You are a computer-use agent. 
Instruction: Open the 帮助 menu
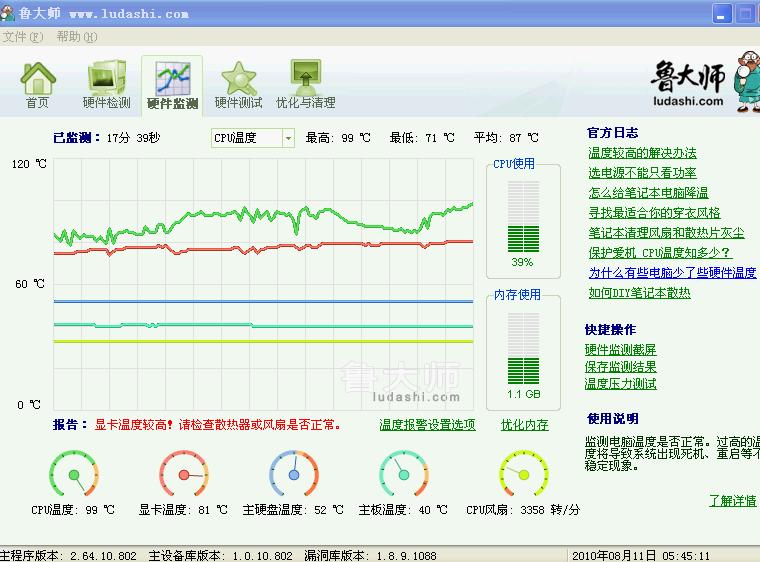click(x=76, y=37)
